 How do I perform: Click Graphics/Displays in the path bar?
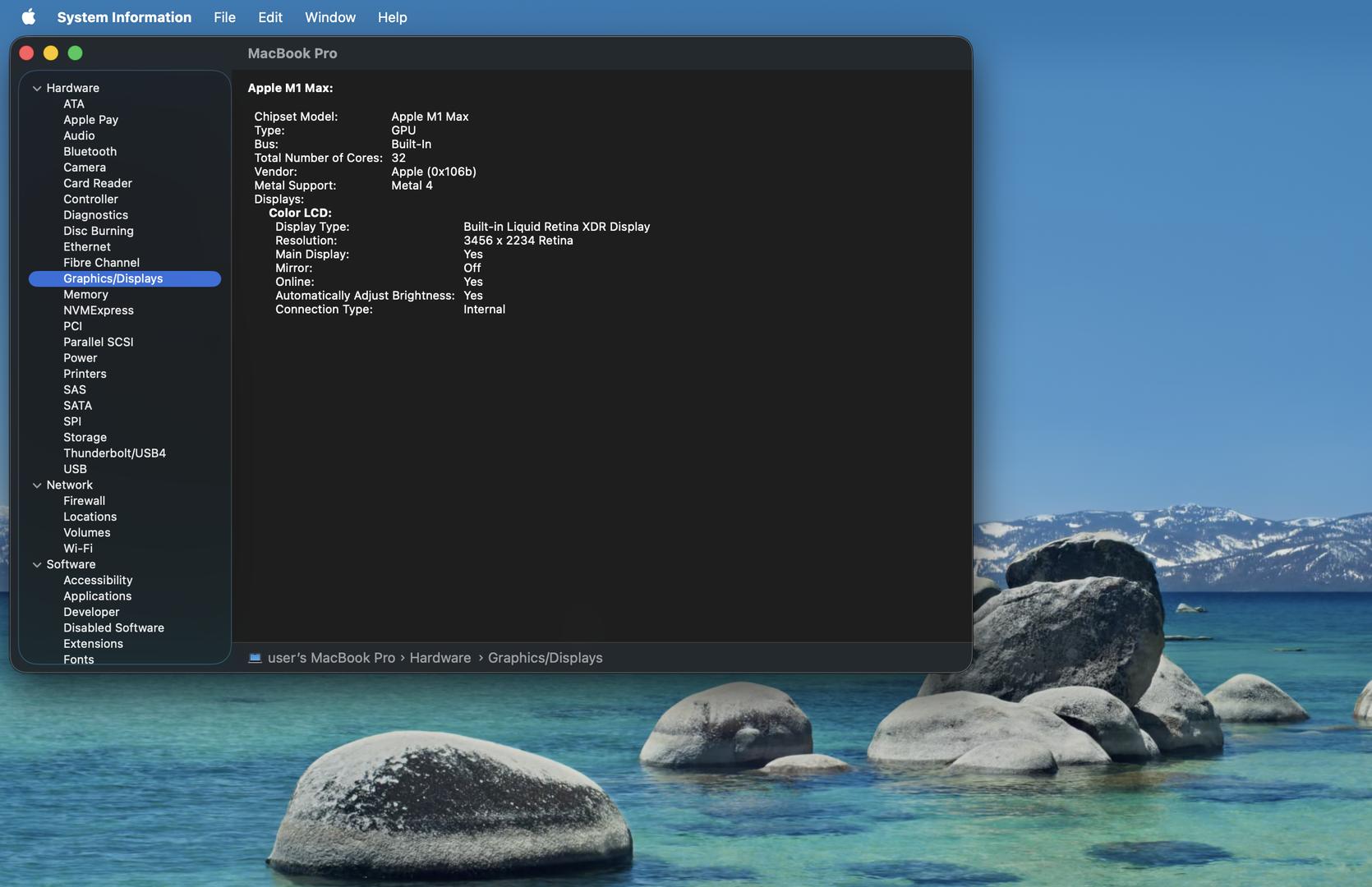tap(545, 658)
